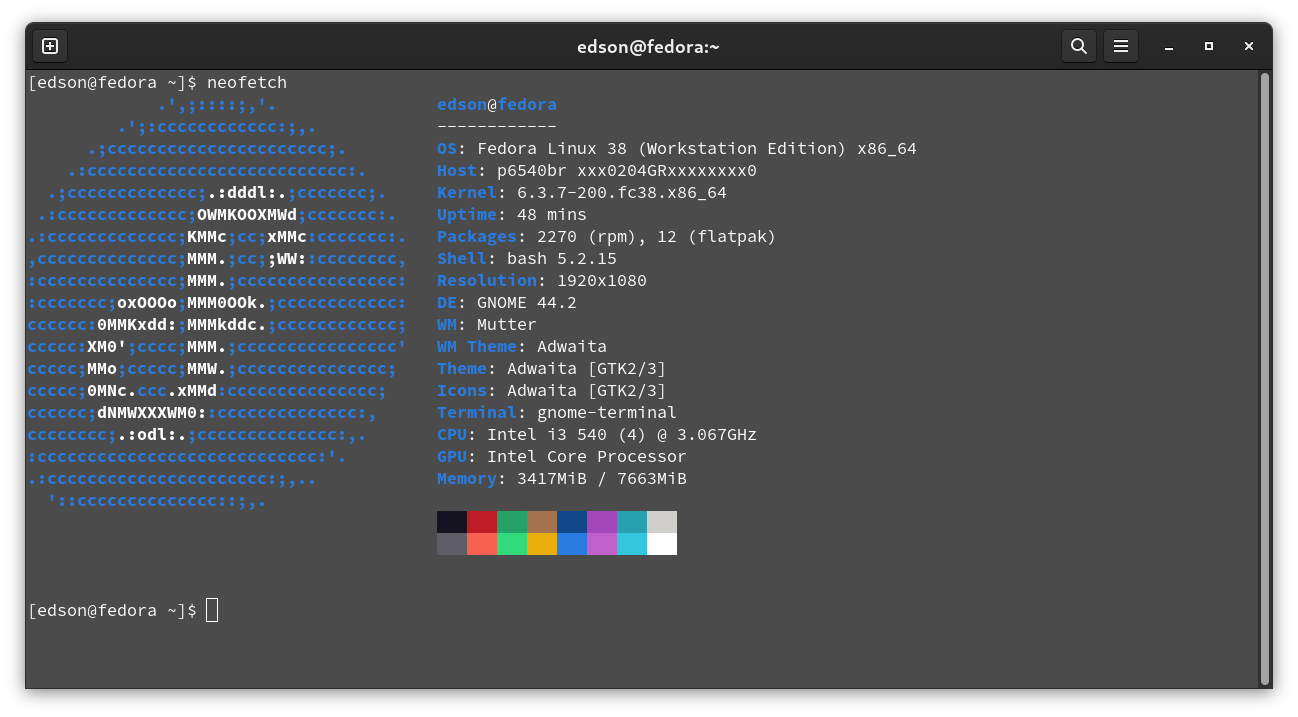Click the black color swatch
This screenshot has height=717, width=1298.
452,522
